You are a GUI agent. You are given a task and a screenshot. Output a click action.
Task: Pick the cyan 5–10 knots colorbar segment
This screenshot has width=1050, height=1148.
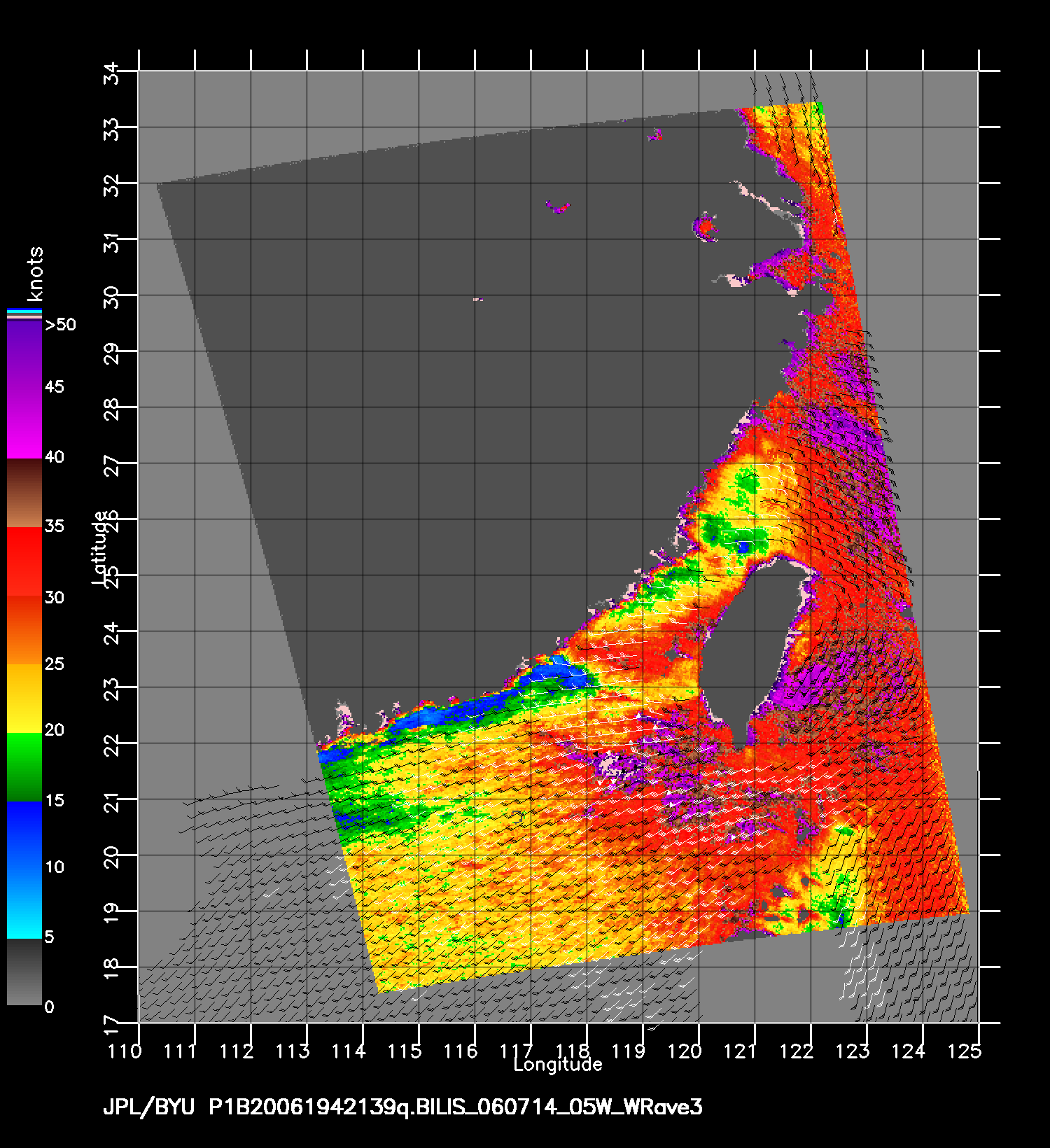click(24, 904)
